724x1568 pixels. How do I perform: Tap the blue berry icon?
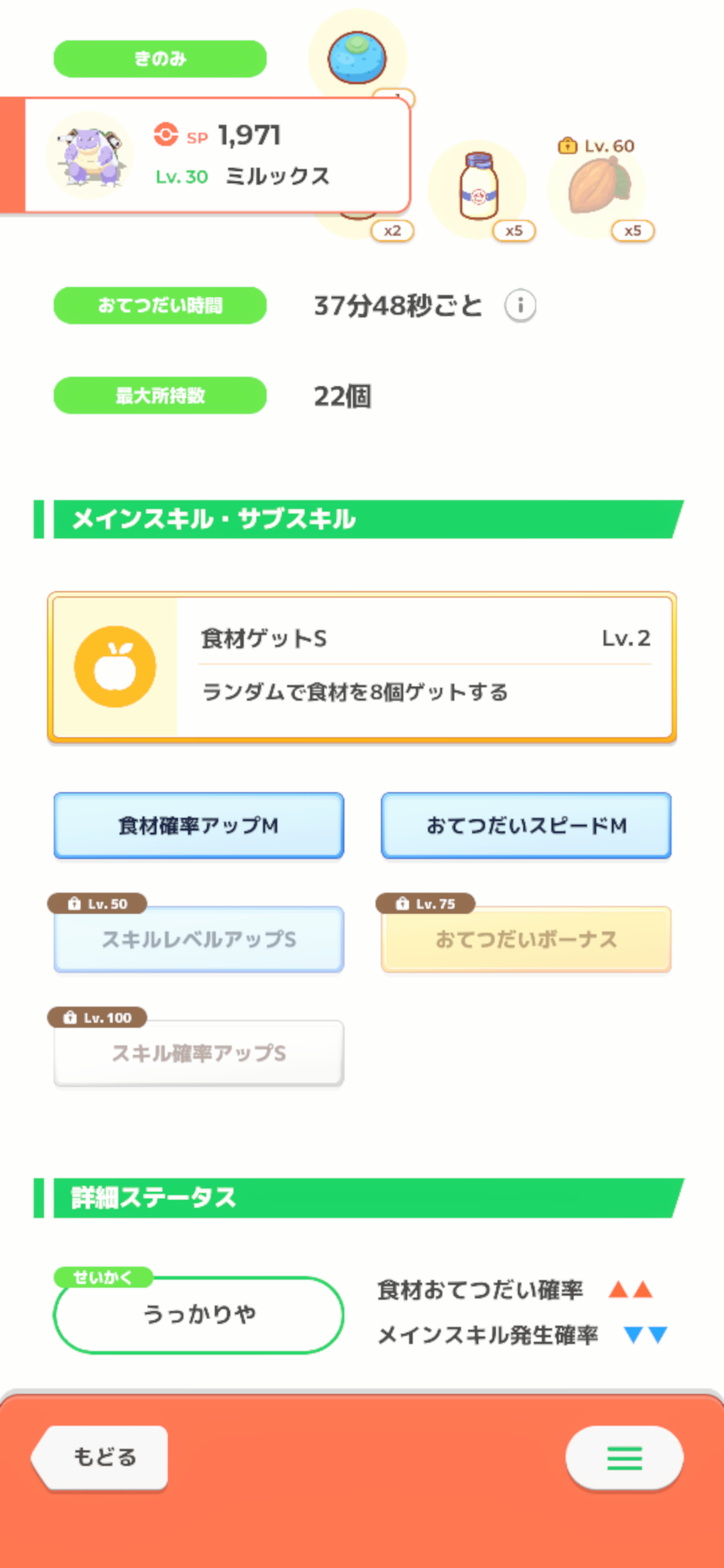pyautogui.click(x=357, y=58)
